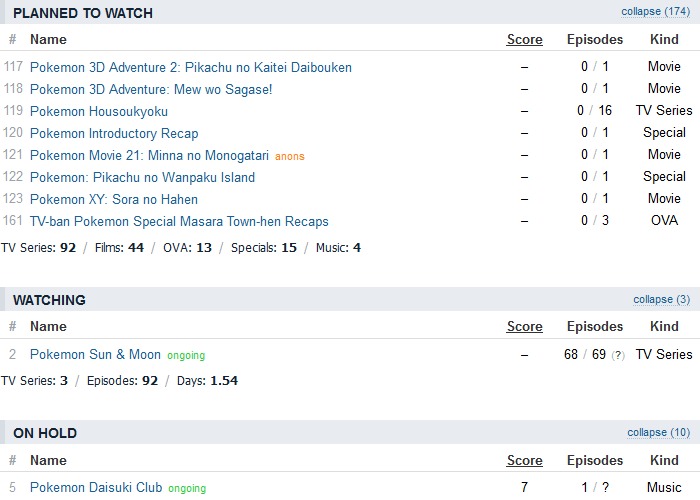The width and height of the screenshot is (700, 500).
Task: Open Pokemon 3D Adventure 2 Pikachu entry
Action: click(x=191, y=67)
